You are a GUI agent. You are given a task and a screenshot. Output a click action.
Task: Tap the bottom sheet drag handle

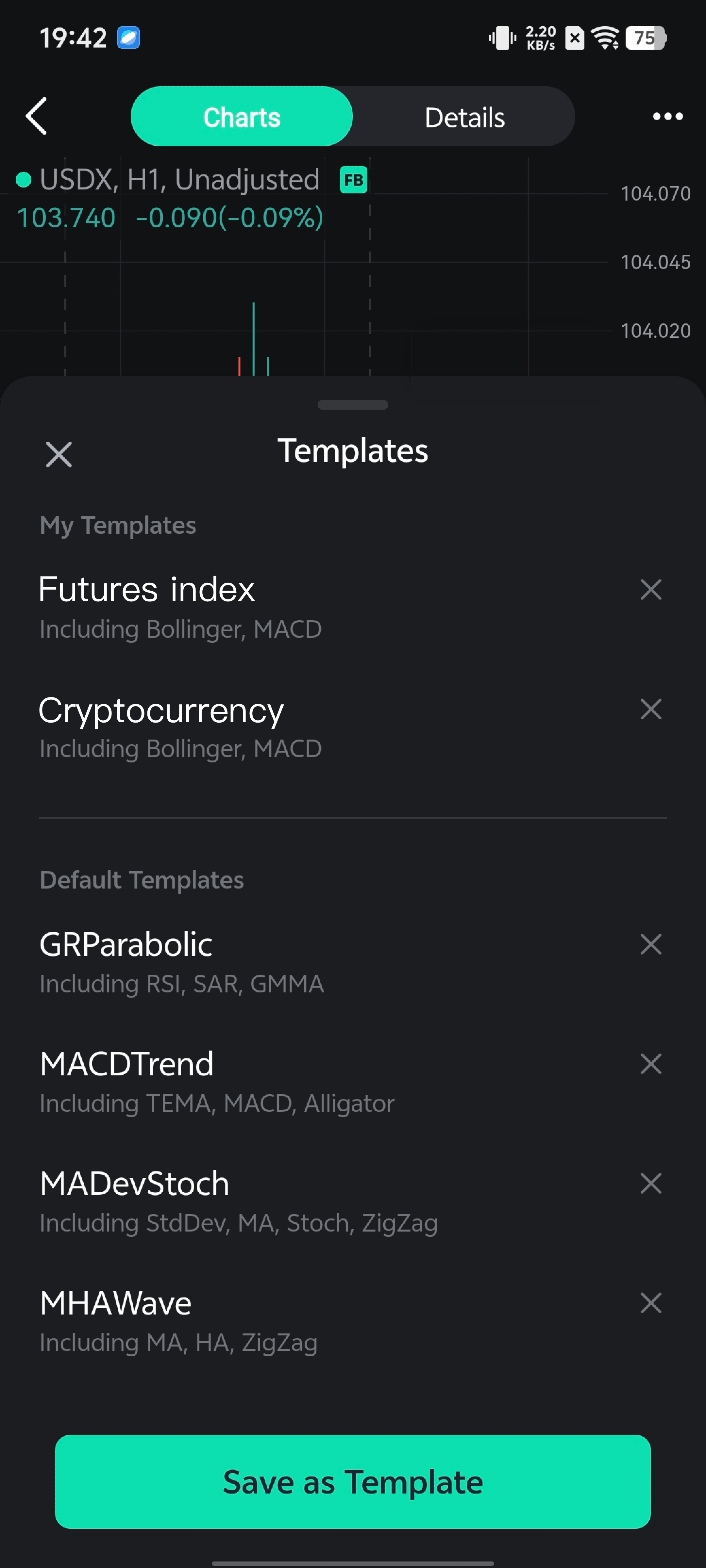pos(353,405)
